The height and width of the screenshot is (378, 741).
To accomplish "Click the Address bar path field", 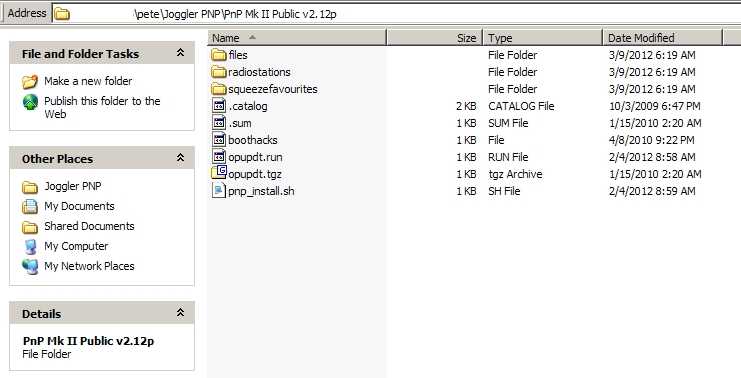I will 396,14.
